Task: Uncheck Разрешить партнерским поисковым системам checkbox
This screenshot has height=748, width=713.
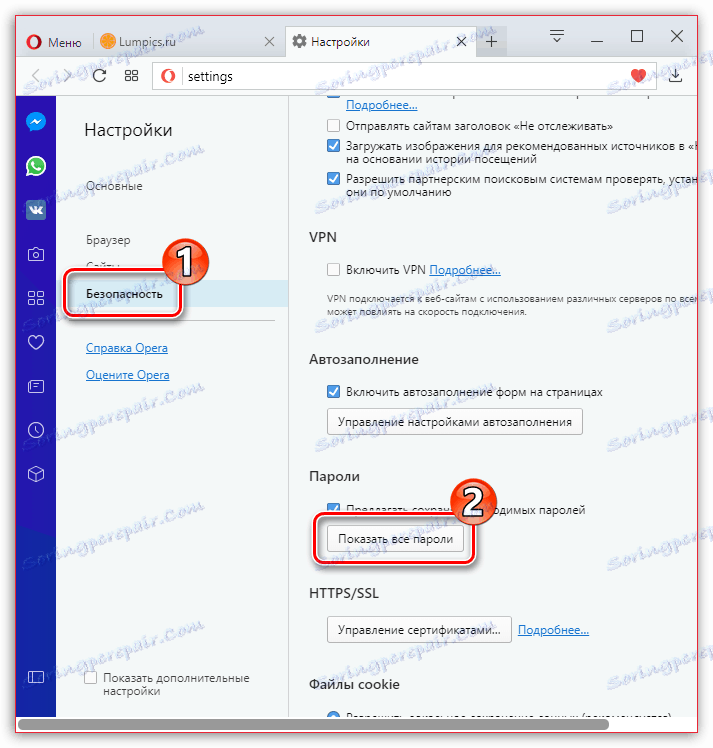Action: click(333, 179)
